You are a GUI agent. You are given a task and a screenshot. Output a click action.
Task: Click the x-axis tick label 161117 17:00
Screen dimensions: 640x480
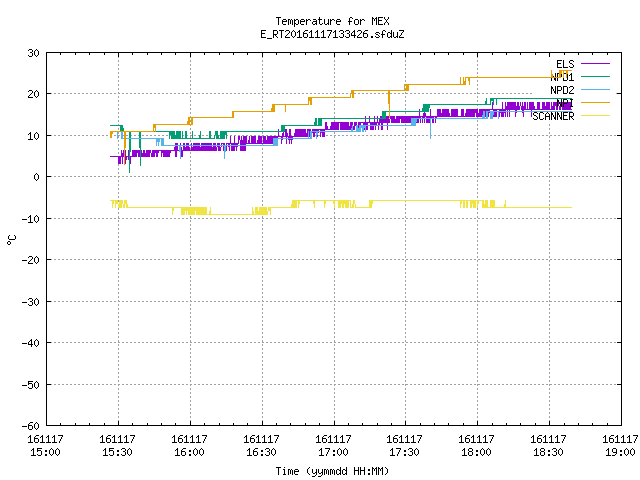(x=333, y=446)
